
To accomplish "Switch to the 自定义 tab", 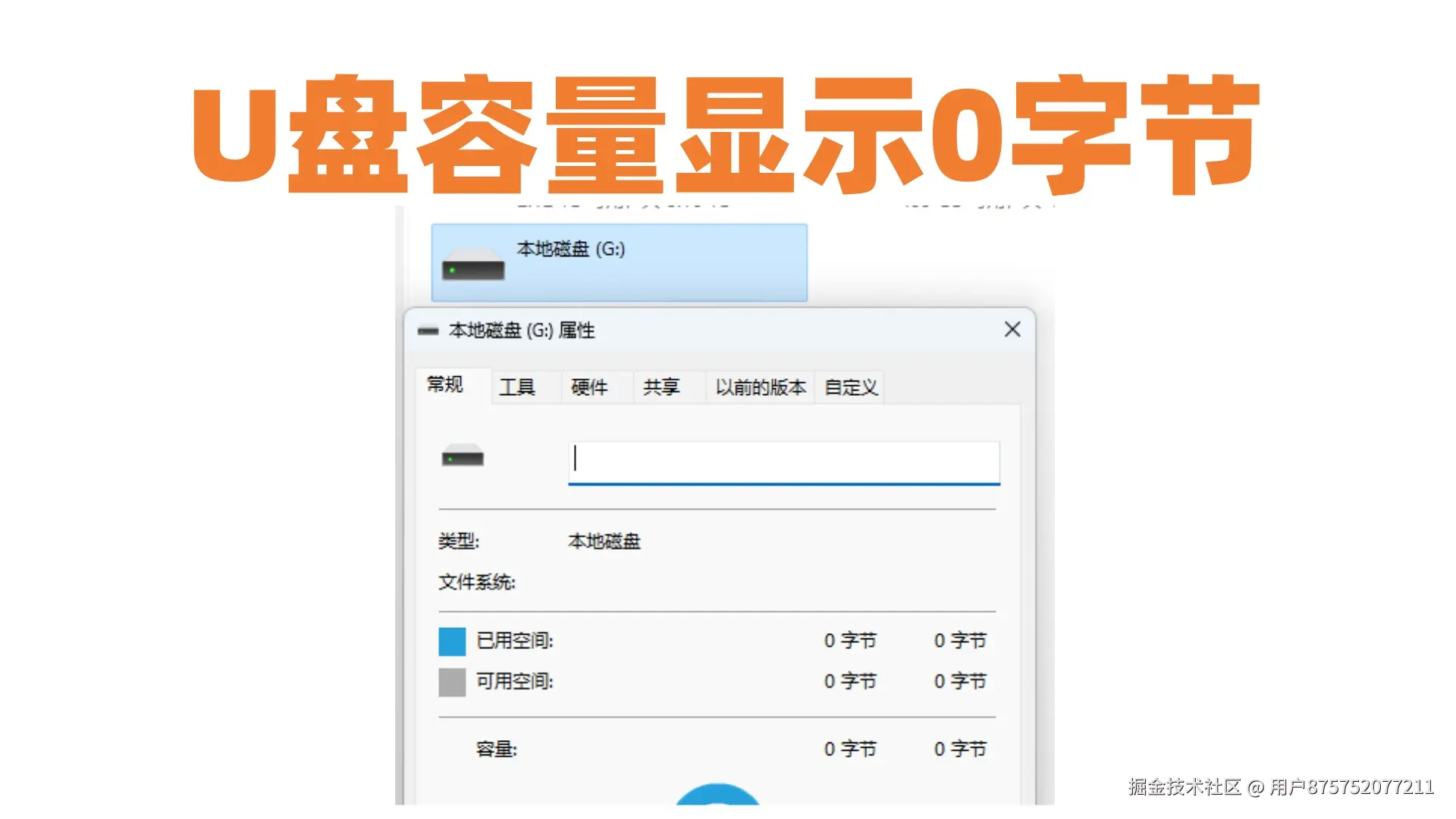I will (849, 387).
